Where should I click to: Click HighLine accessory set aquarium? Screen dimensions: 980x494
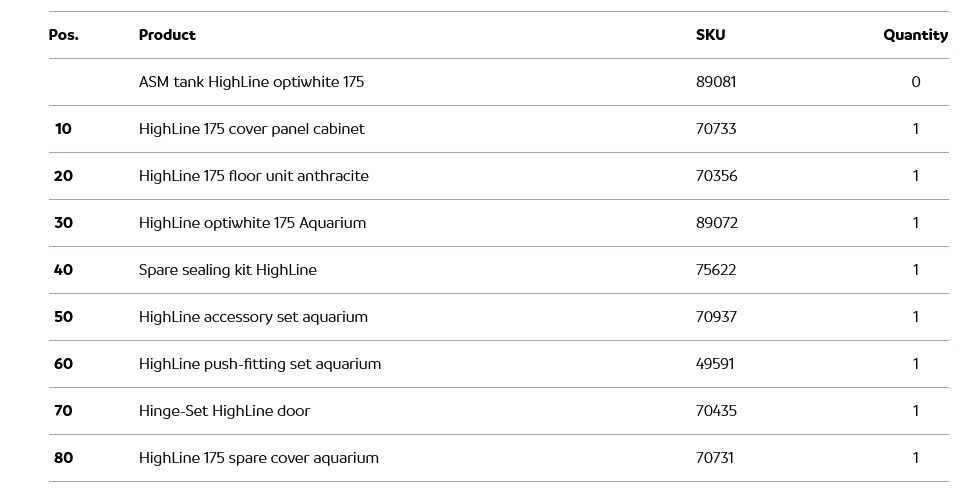[x=253, y=317]
